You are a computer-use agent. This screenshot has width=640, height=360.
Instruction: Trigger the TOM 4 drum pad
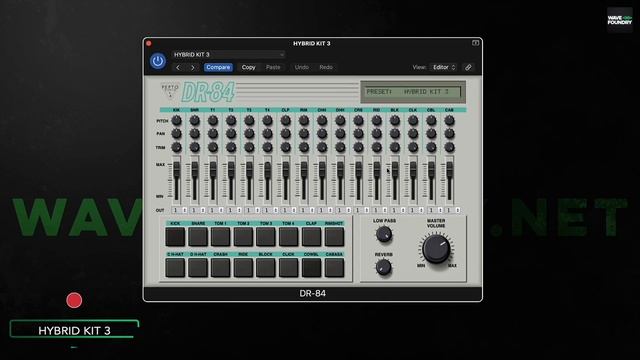(x=289, y=237)
